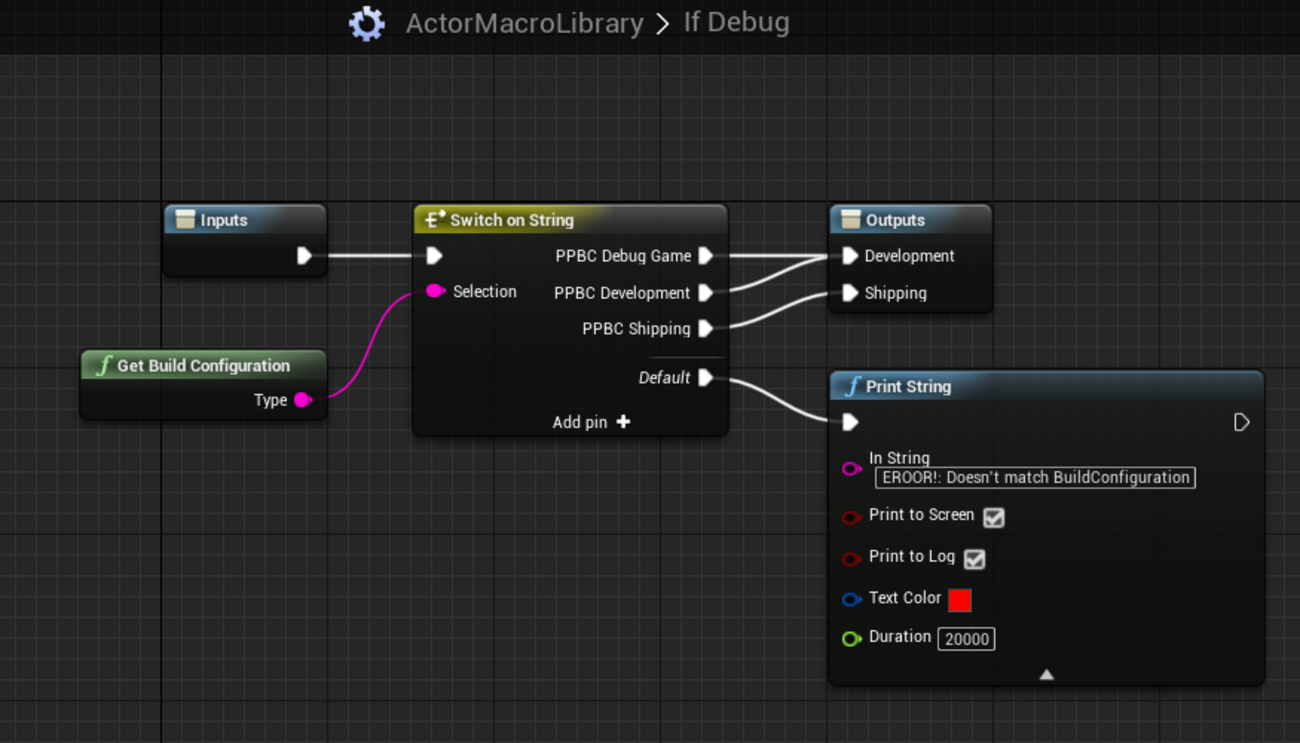Click the Type output pin on Get Build Configuration
The image size is (1300, 743).
[x=302, y=400]
